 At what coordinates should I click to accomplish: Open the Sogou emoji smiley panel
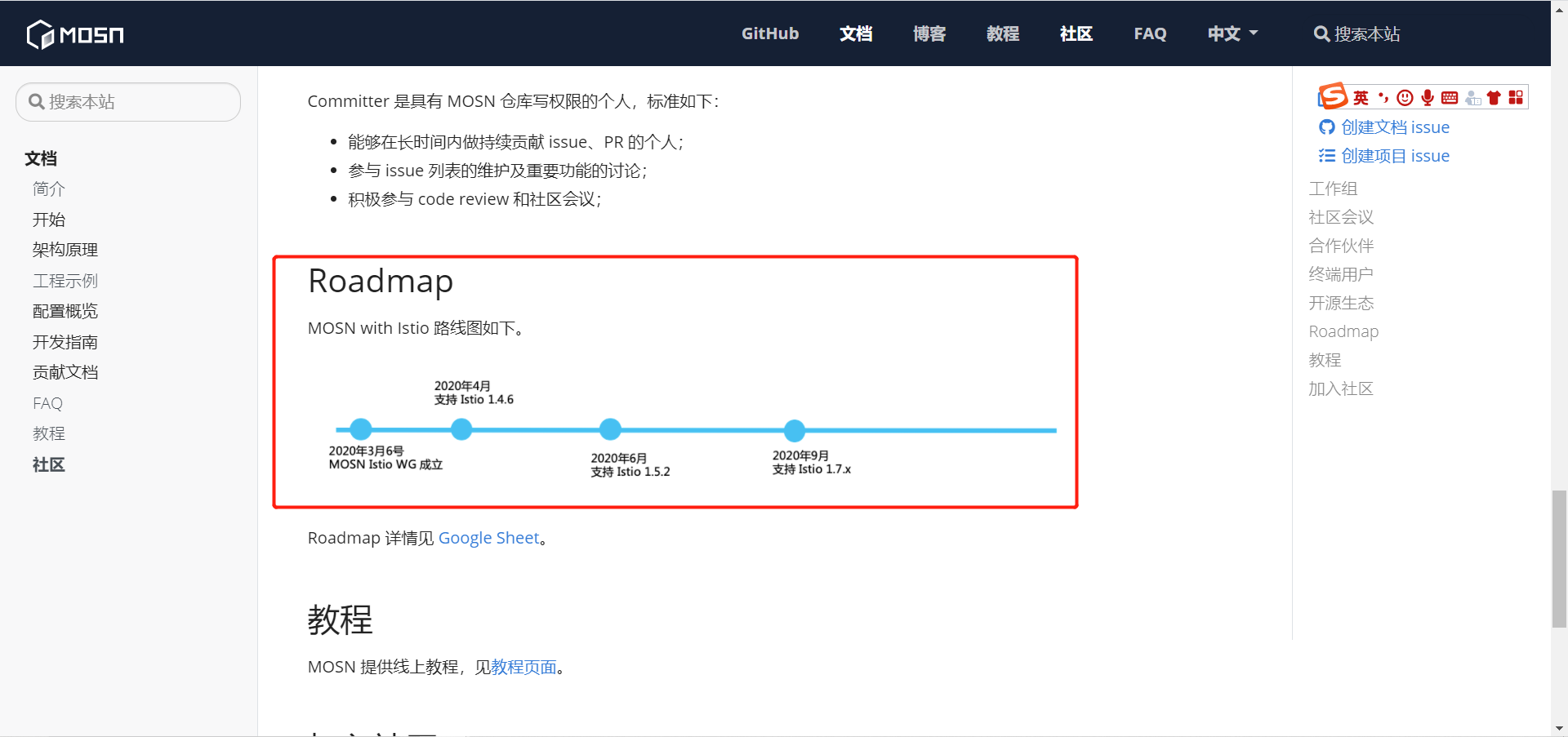coord(1405,98)
